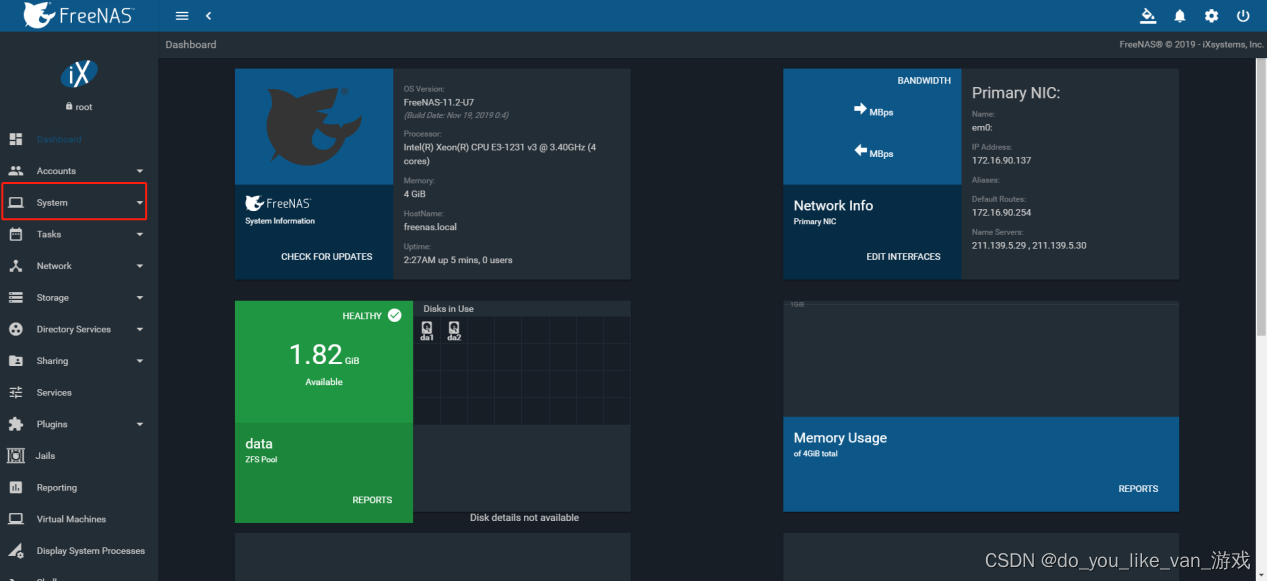The height and width of the screenshot is (581, 1267).
Task: Click REPORTS on the data pool card
Action: [372, 500]
